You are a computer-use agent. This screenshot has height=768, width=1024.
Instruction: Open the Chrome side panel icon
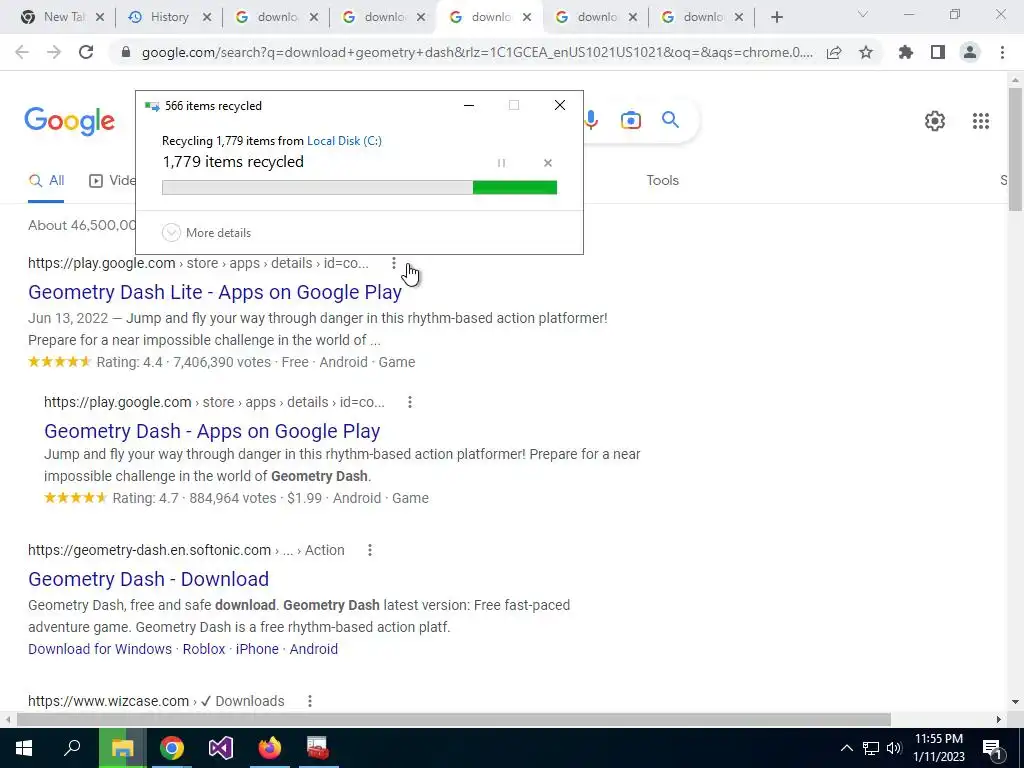point(938,52)
